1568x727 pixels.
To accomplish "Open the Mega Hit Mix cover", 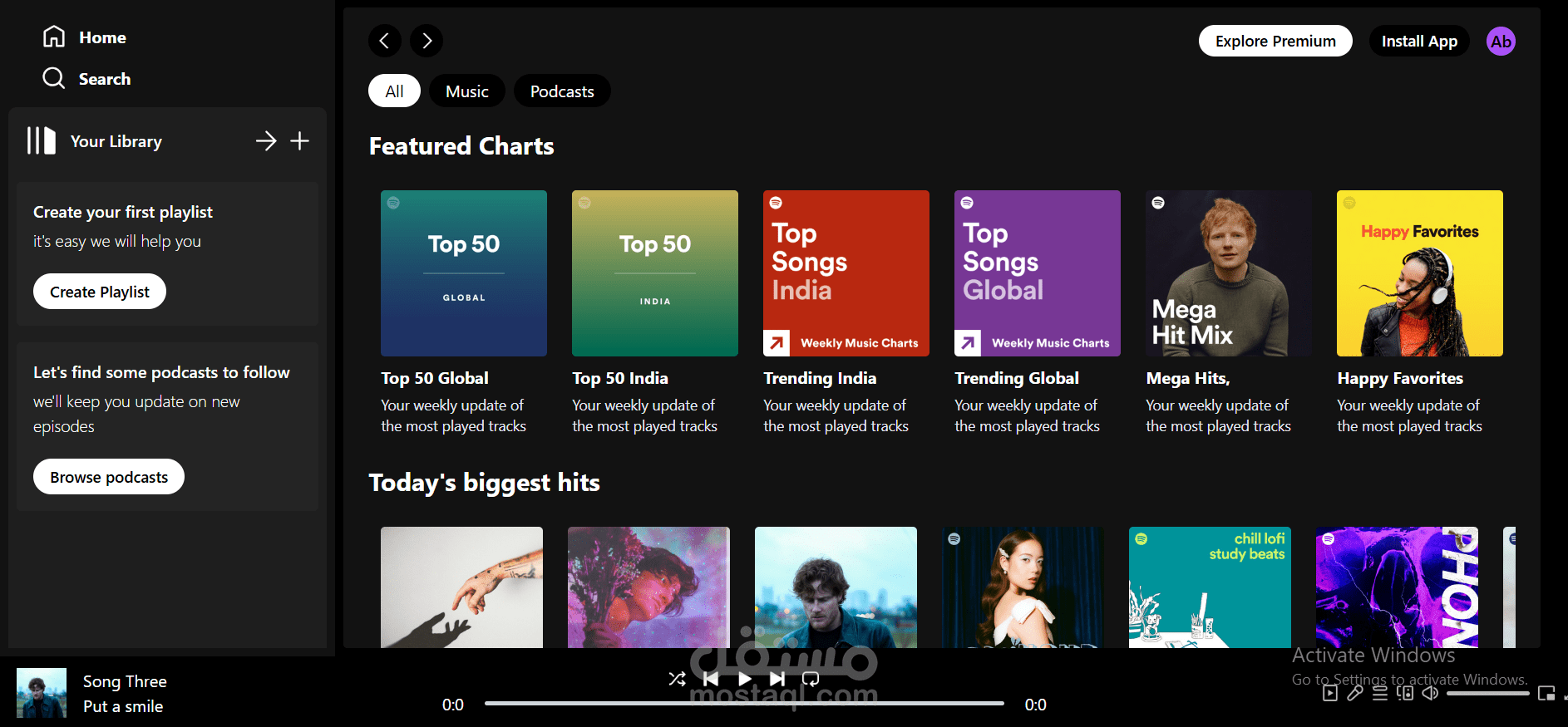I will click(1229, 273).
